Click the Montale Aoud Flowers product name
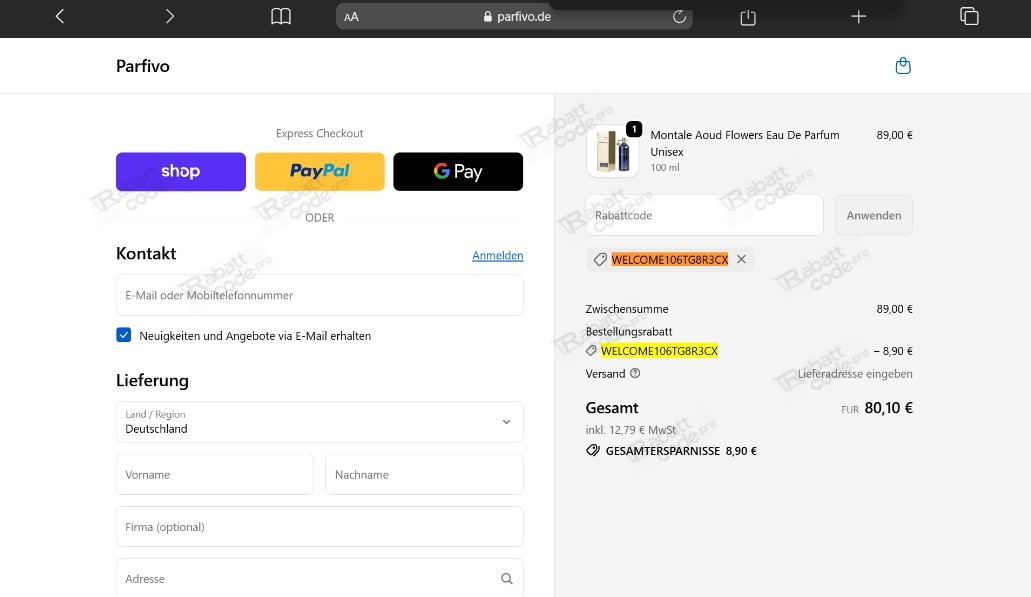 [x=744, y=143]
